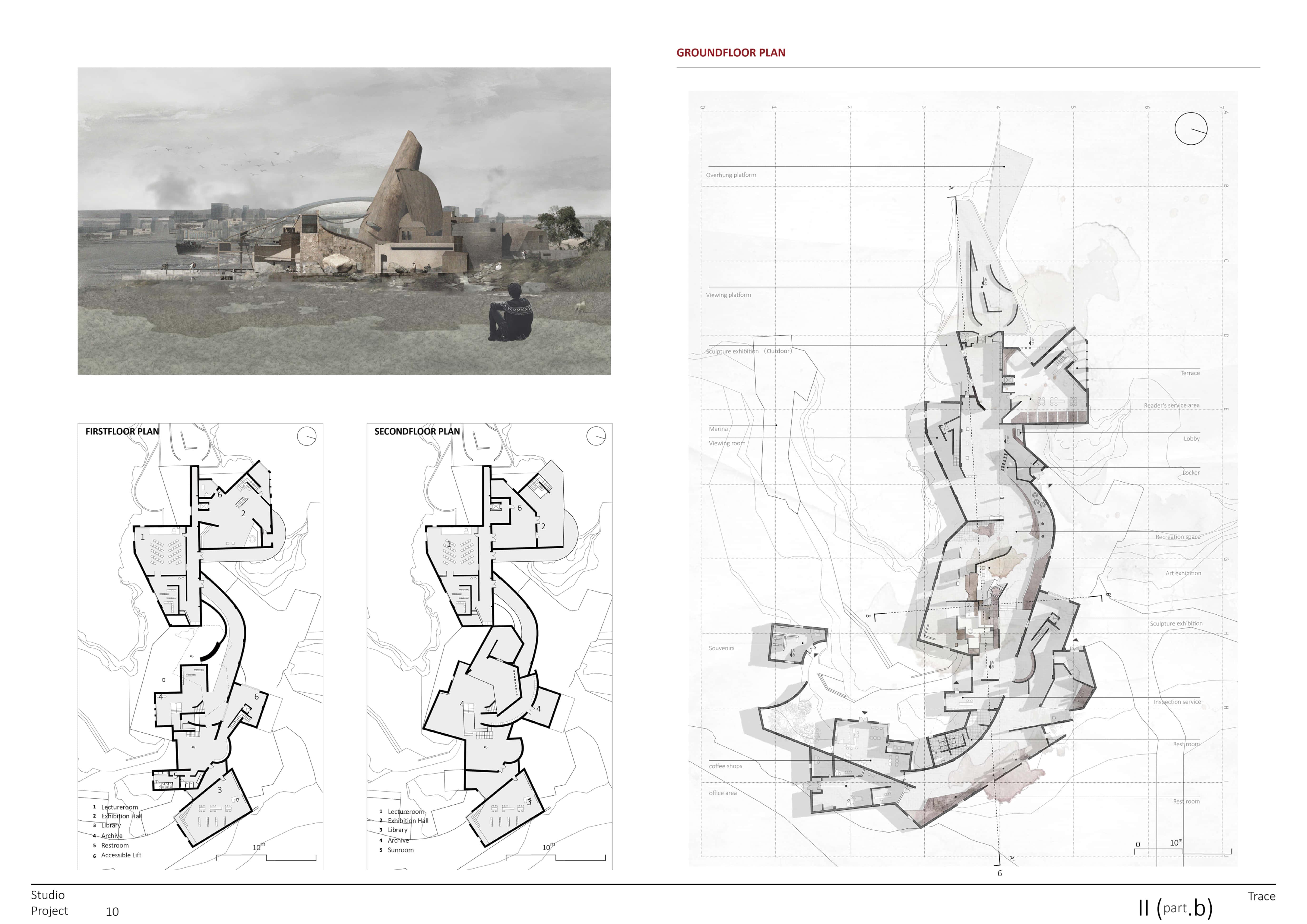
Task: Click the second floor plan compass symbol
Action: pos(595,436)
